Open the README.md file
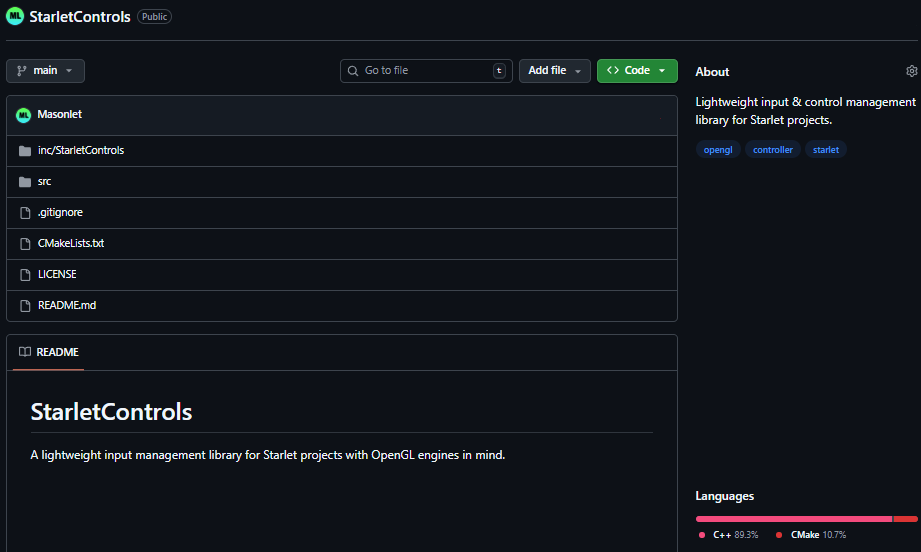This screenshot has width=921, height=552. tap(67, 305)
